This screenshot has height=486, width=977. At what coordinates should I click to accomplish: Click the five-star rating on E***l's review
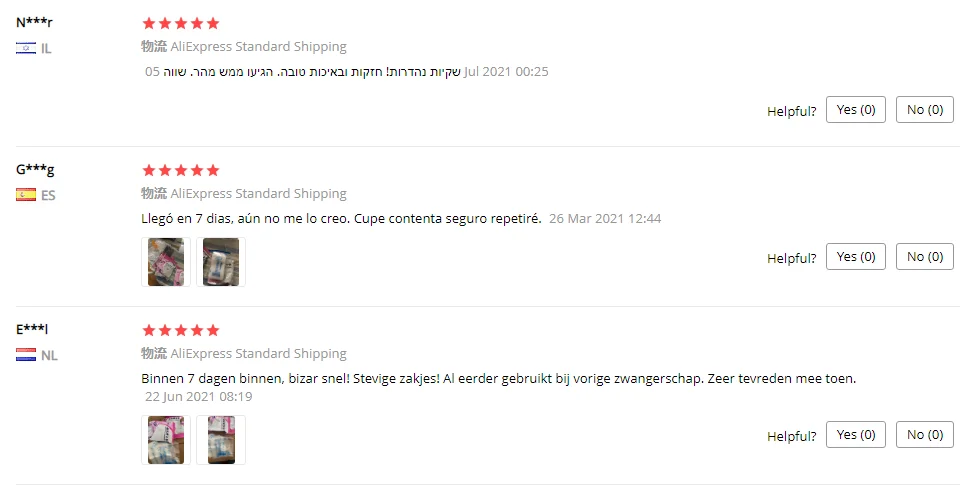click(x=181, y=330)
